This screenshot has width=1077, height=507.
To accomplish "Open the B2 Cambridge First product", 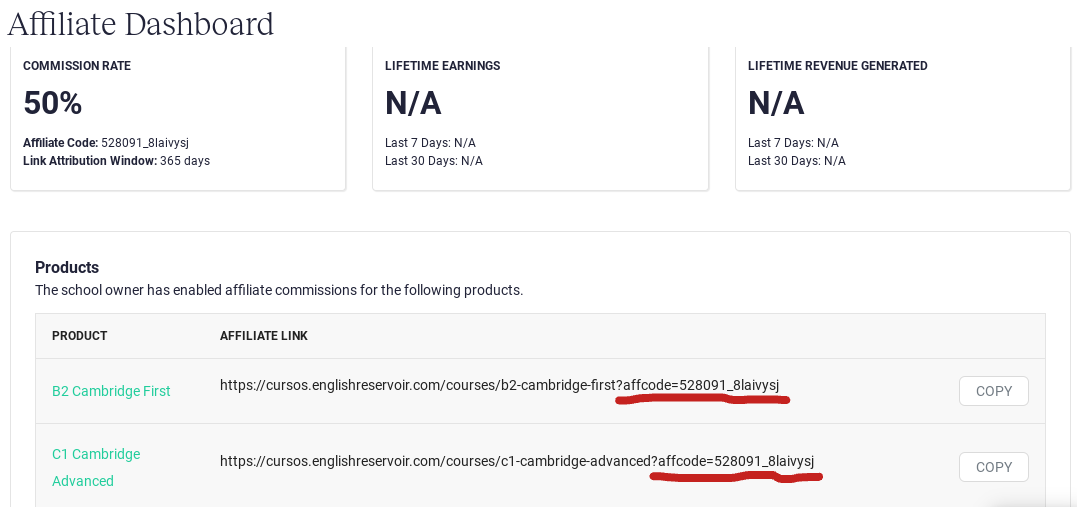I will 111,391.
